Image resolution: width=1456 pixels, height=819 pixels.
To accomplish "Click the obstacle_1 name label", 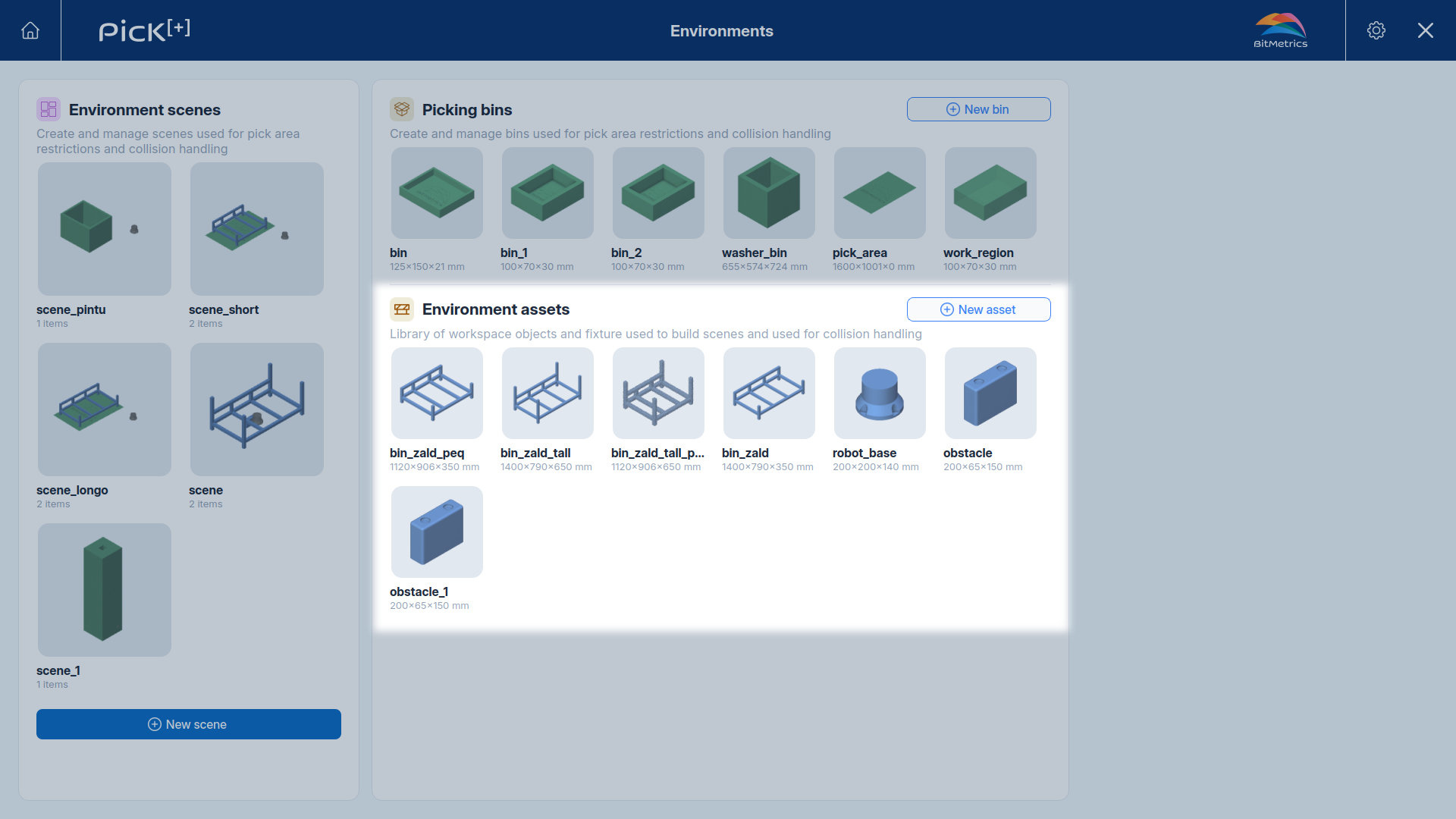I will [x=419, y=591].
